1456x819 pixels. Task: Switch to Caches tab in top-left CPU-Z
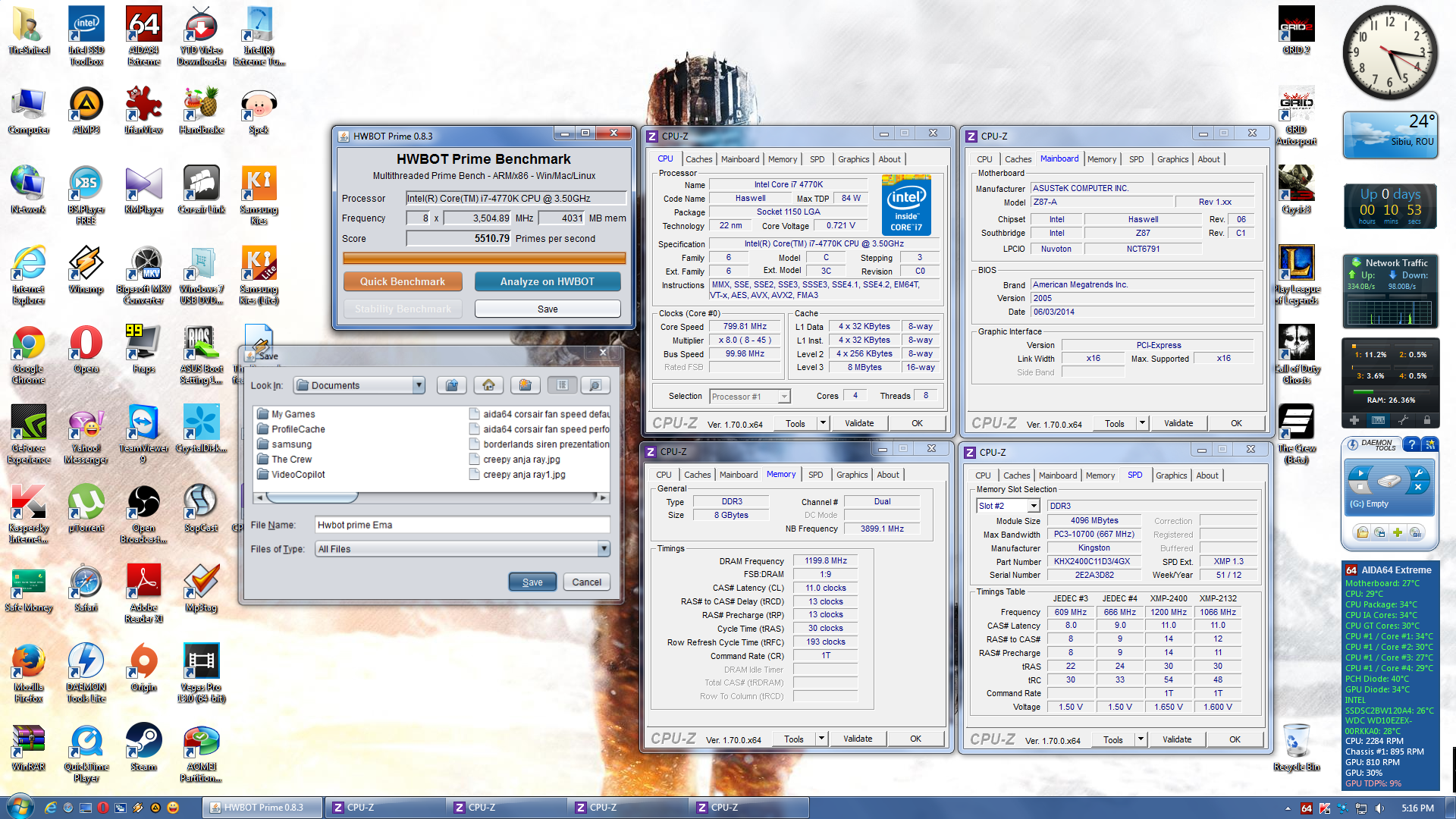click(698, 159)
